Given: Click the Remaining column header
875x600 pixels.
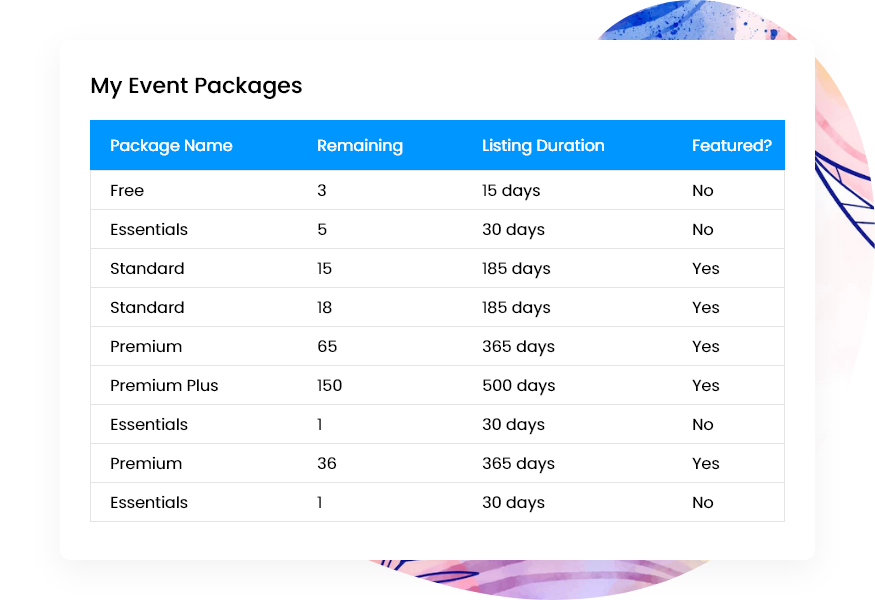Looking at the screenshot, I should coord(360,145).
